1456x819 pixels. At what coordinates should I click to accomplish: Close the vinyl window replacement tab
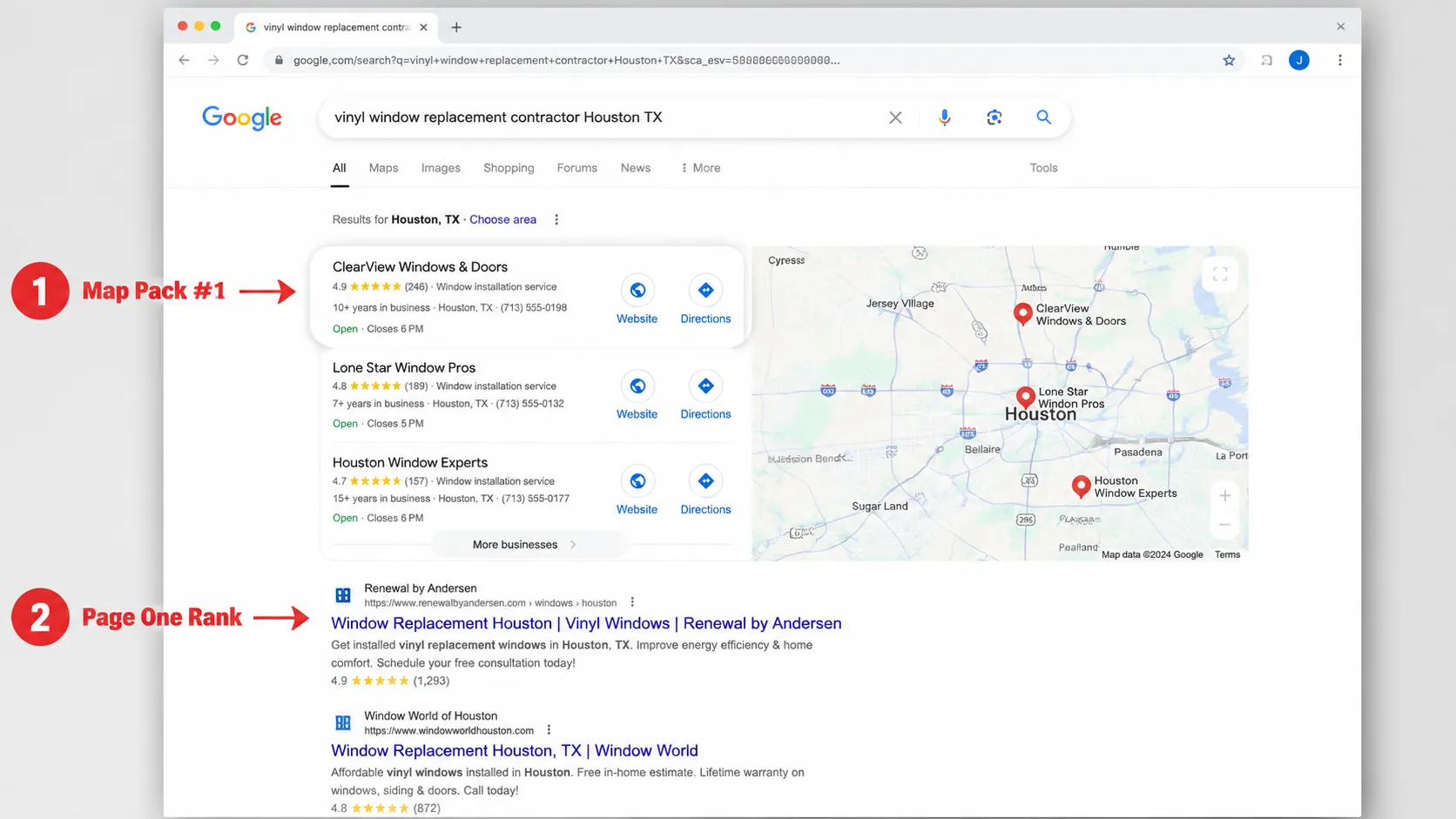(423, 27)
